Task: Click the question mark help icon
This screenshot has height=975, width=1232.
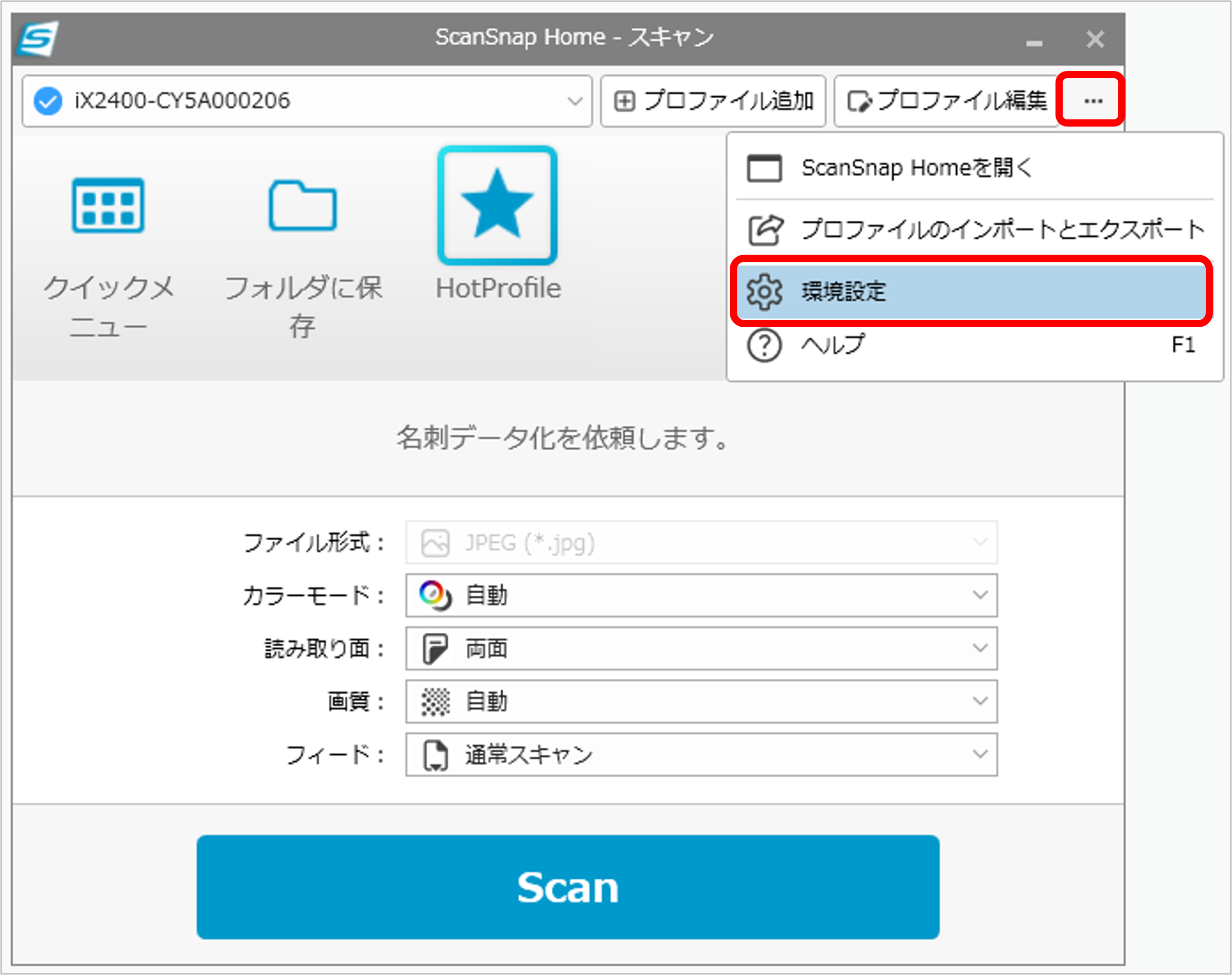Action: click(x=764, y=345)
